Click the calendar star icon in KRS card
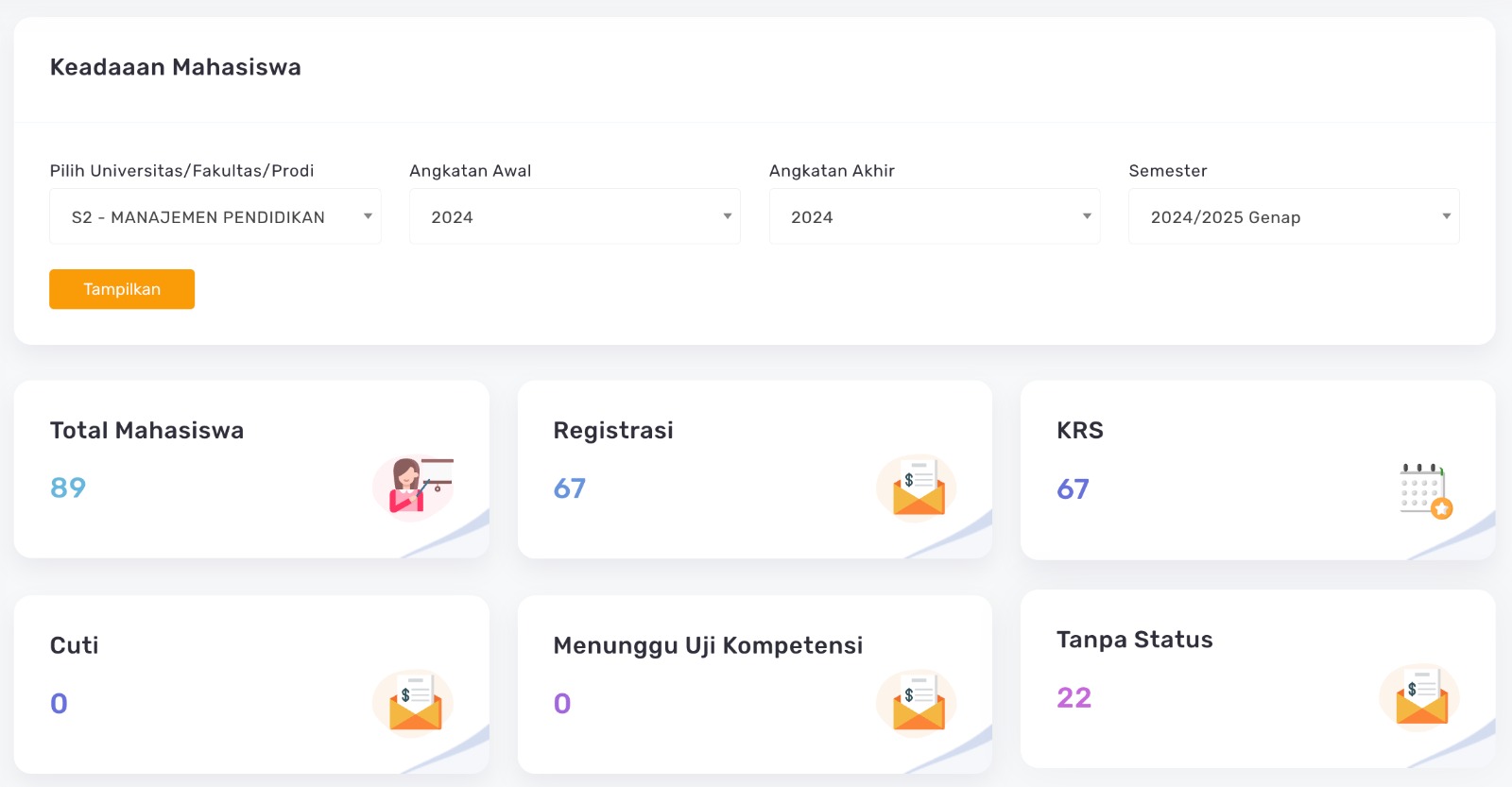This screenshot has width=1512, height=787. [1425, 490]
